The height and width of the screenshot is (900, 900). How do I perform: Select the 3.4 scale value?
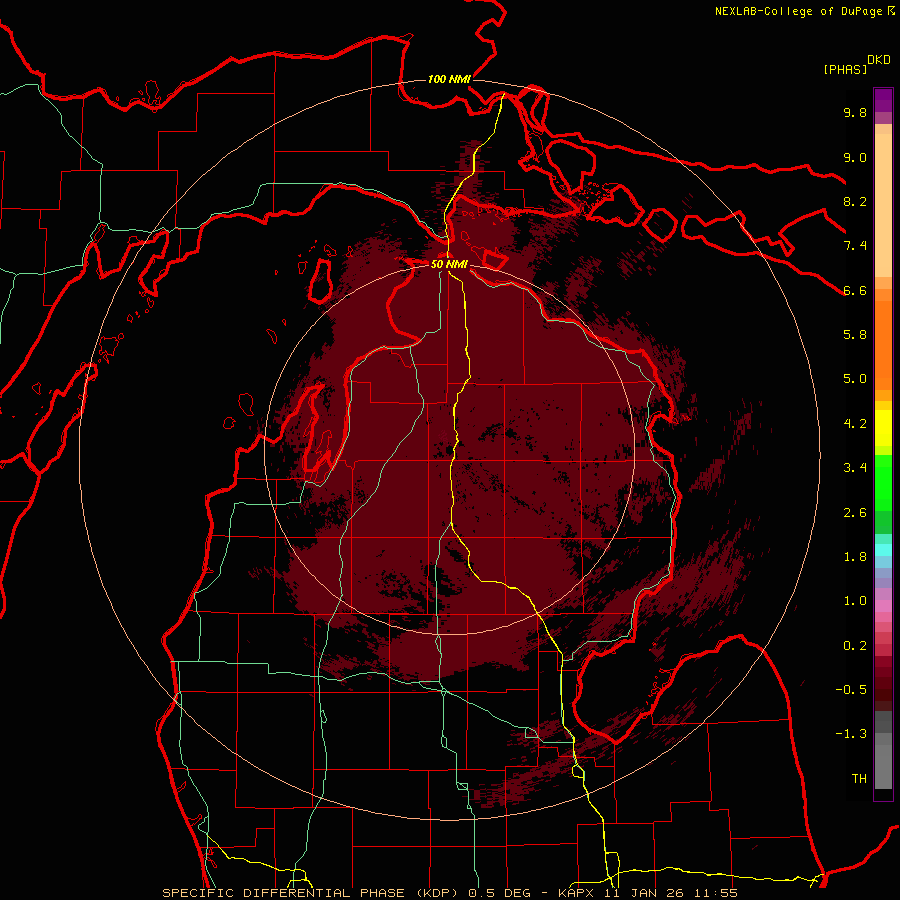click(x=855, y=468)
